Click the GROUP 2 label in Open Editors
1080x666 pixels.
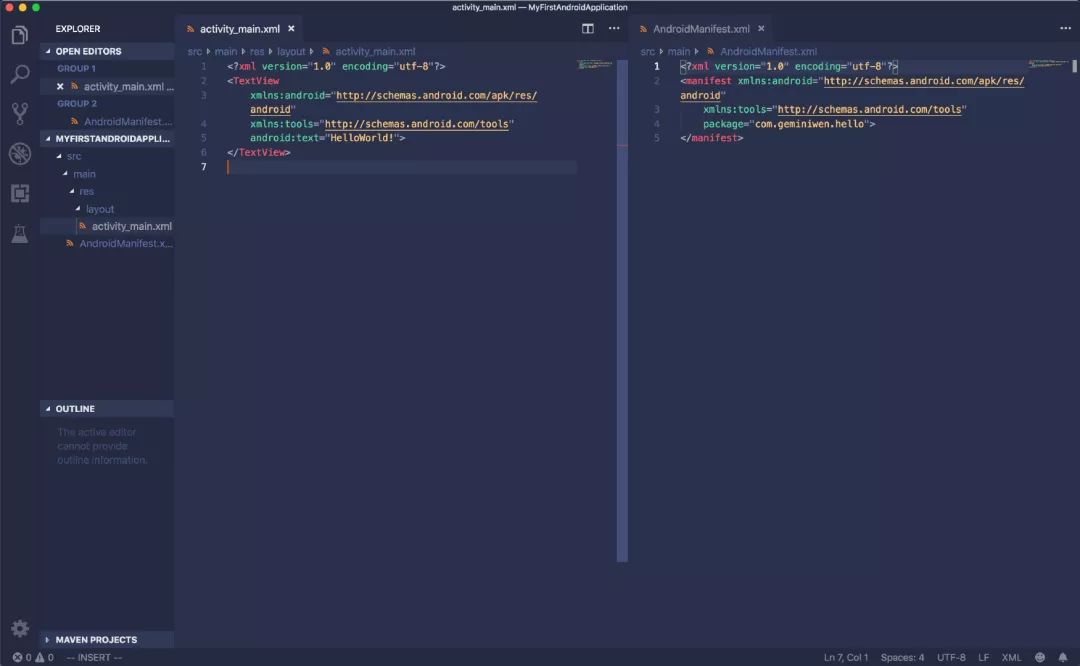77,103
